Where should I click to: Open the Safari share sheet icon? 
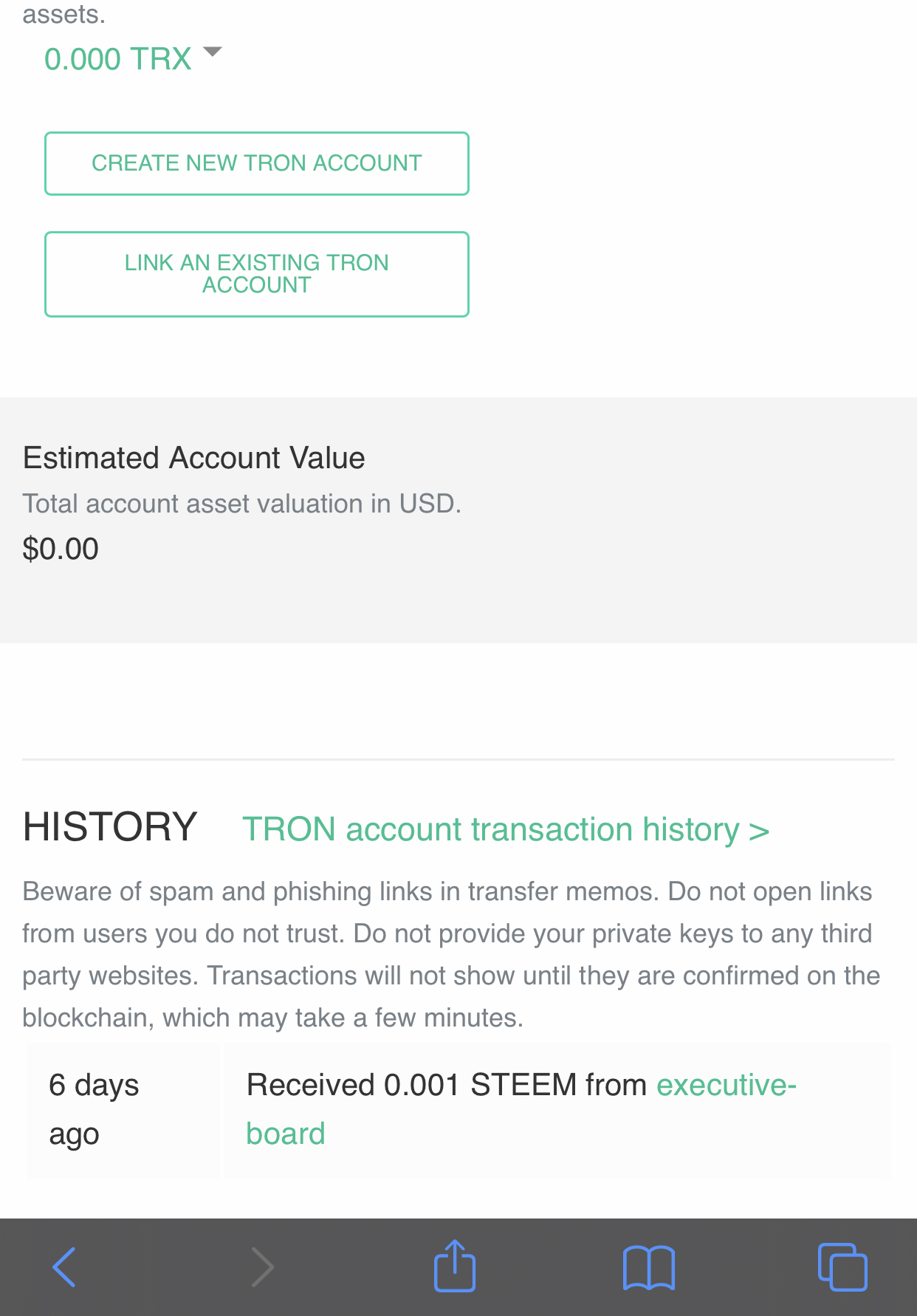(x=455, y=1266)
